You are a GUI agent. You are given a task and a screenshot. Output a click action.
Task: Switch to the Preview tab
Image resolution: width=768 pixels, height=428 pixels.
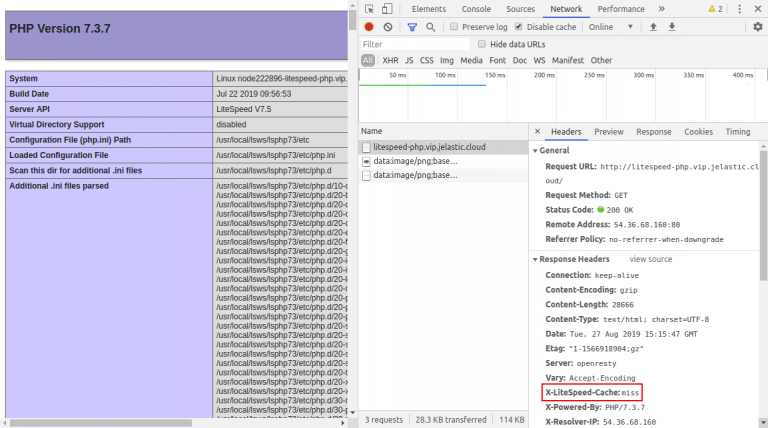[x=609, y=132]
